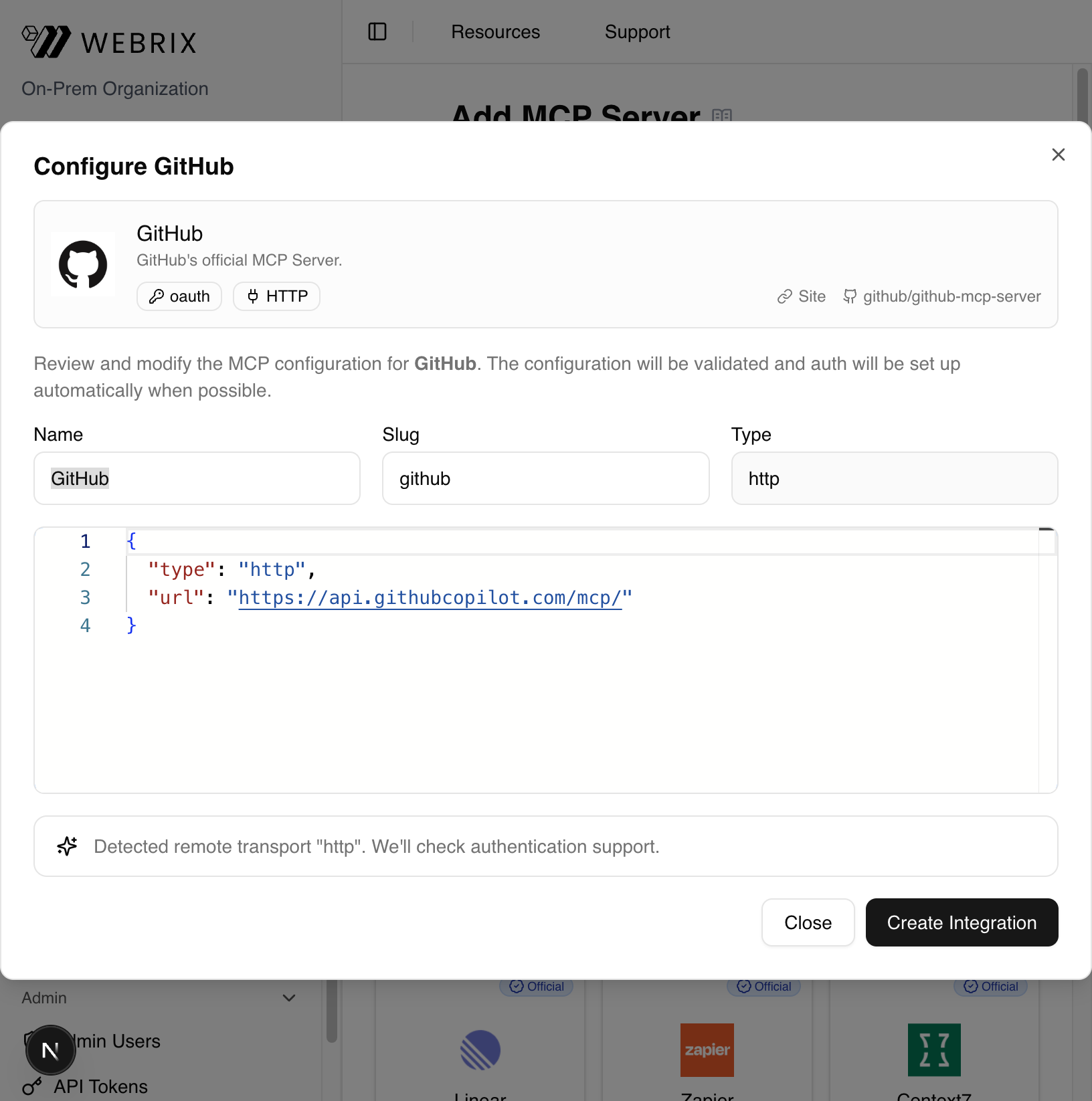Click the Configure GitHub heading
Image resolution: width=1092 pixels, height=1101 pixels.
click(134, 166)
